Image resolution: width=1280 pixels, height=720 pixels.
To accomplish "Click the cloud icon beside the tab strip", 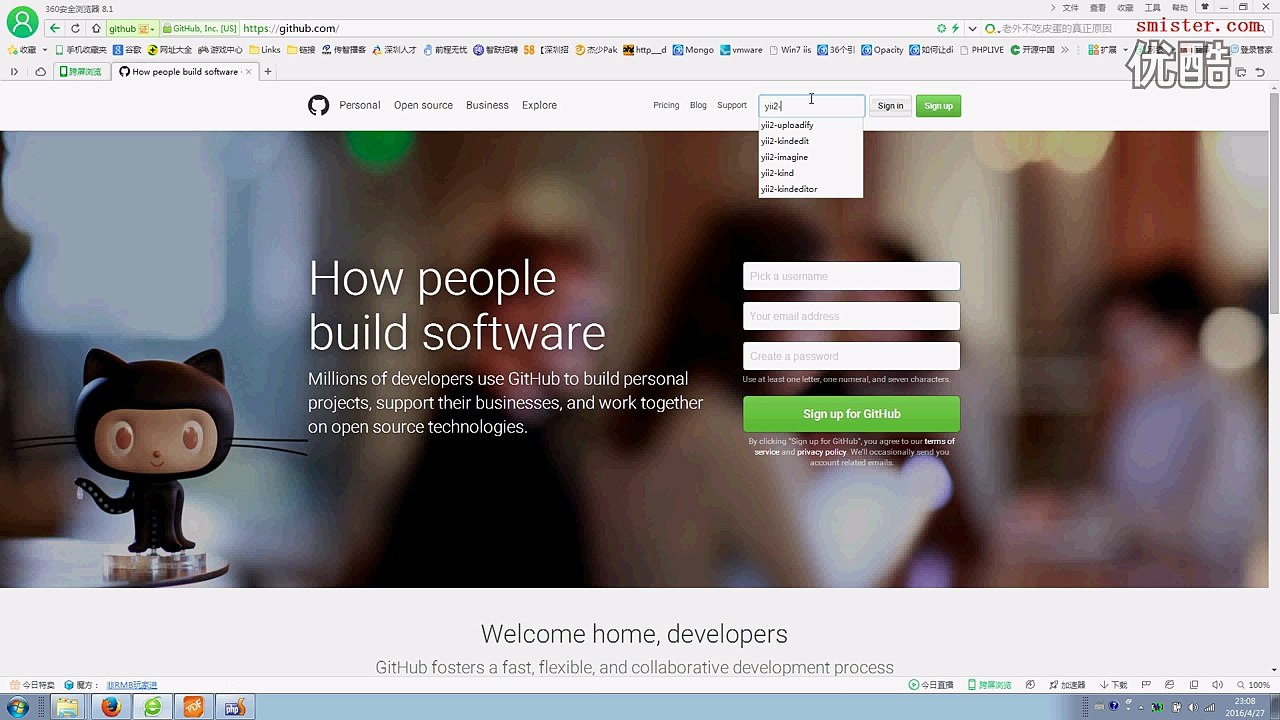I will click(x=40, y=72).
